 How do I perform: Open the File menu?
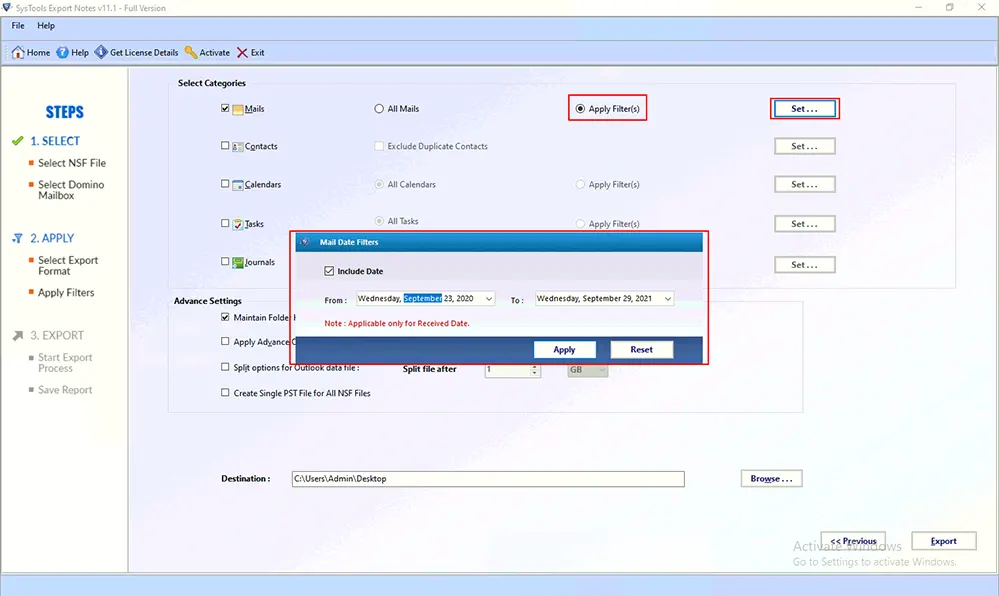click(x=18, y=25)
